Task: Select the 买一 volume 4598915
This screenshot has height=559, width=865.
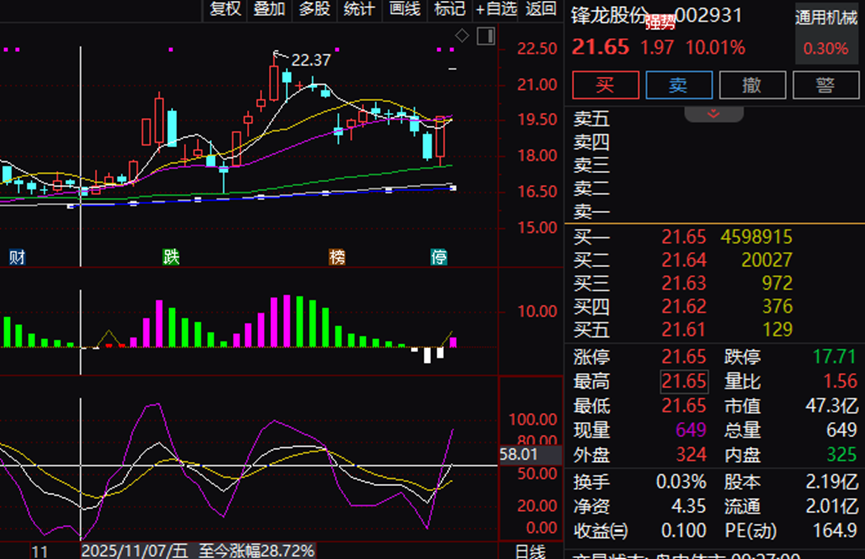Action: [x=756, y=237]
